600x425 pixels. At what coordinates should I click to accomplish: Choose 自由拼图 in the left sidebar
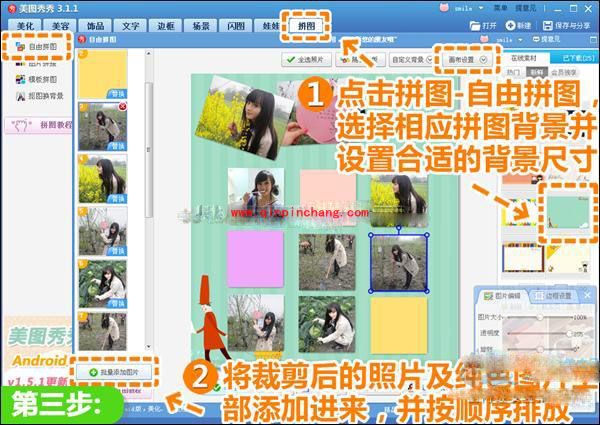pyautogui.click(x=38, y=47)
